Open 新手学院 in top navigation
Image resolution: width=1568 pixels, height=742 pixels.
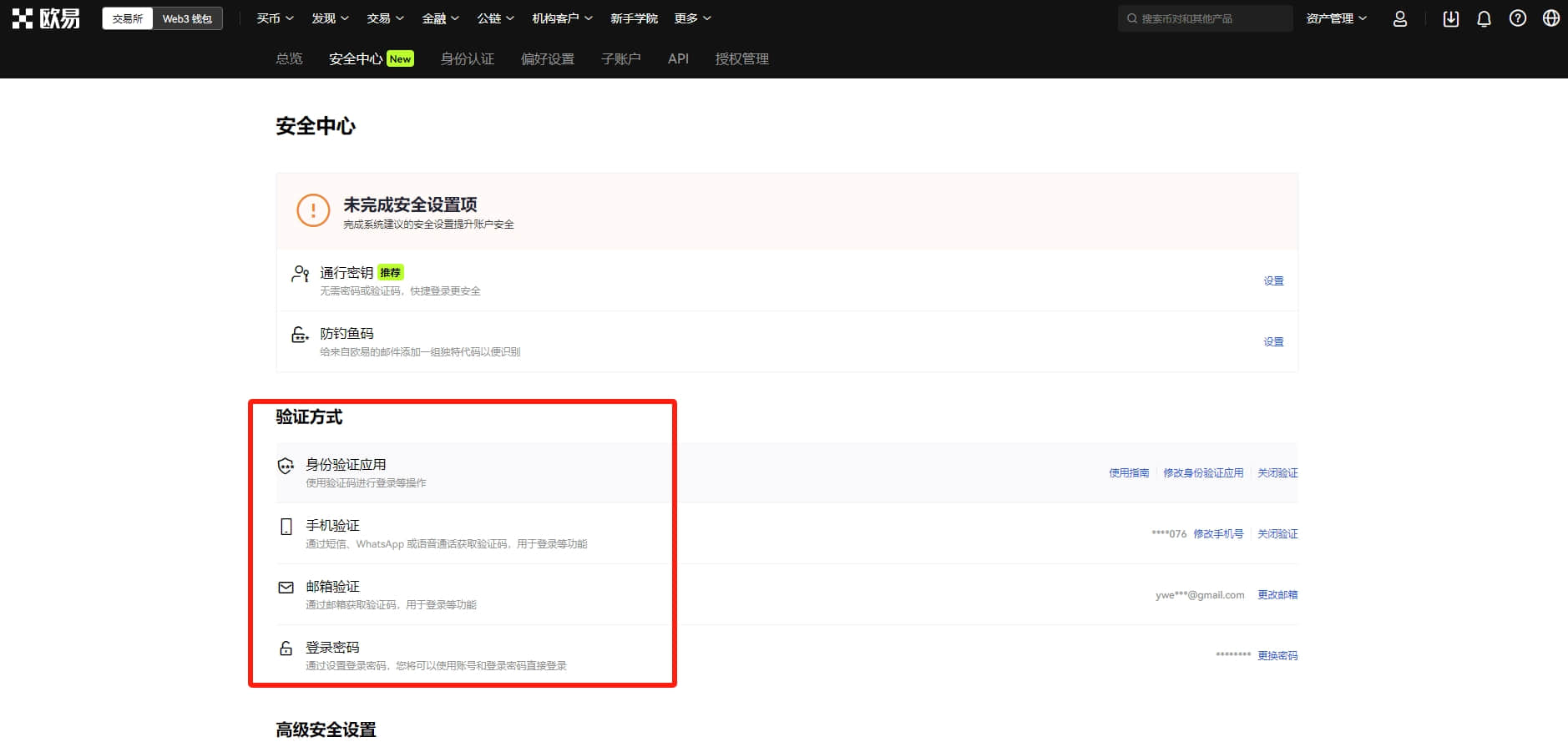(634, 18)
